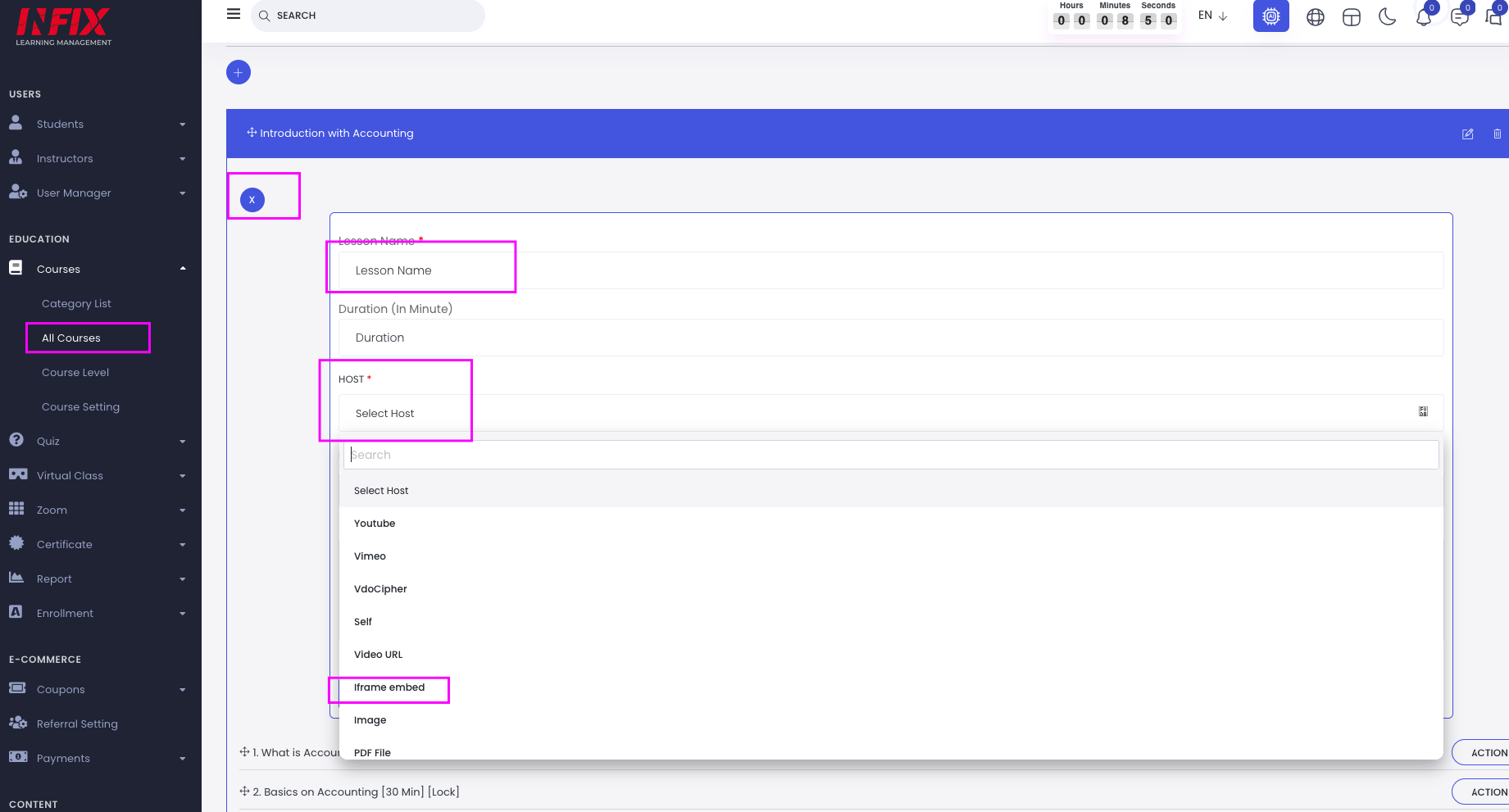Open the chat messages icon
This screenshot has height=812, width=1509.
pos(1460,17)
